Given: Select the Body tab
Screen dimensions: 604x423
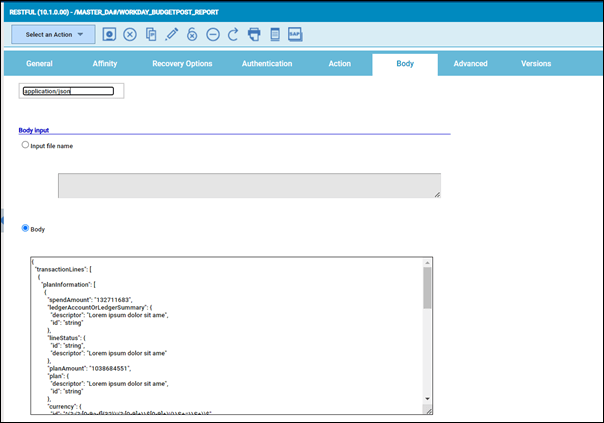Looking at the screenshot, I should pyautogui.click(x=405, y=64).
